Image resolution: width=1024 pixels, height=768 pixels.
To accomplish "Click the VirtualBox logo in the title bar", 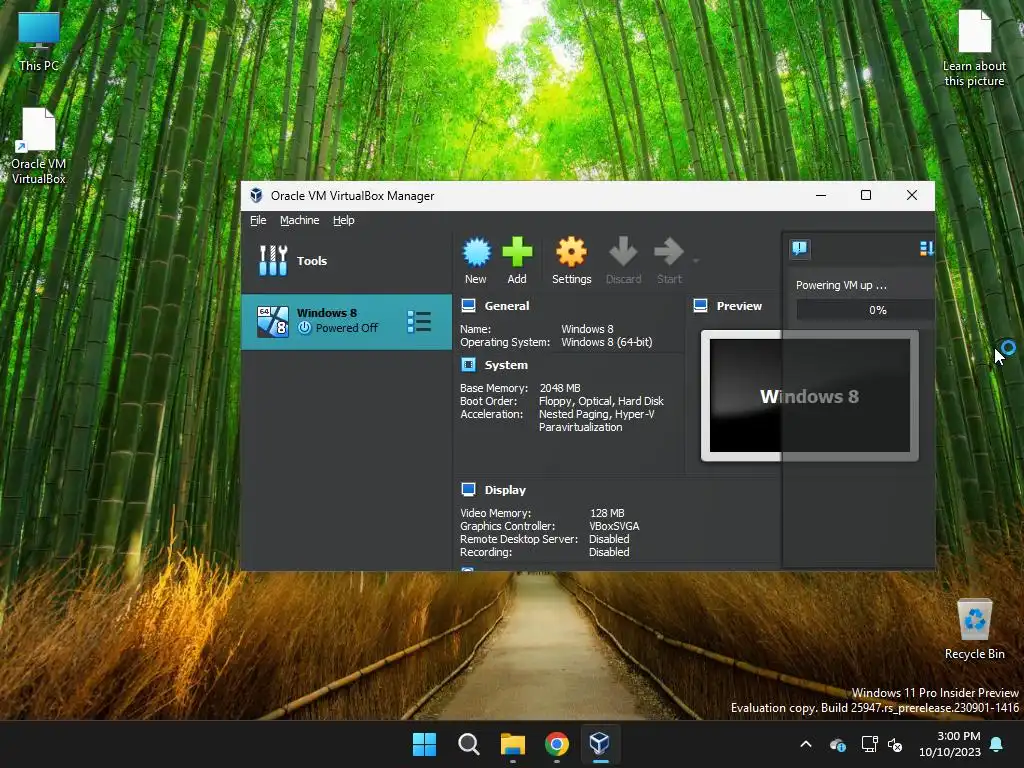I will [x=256, y=195].
